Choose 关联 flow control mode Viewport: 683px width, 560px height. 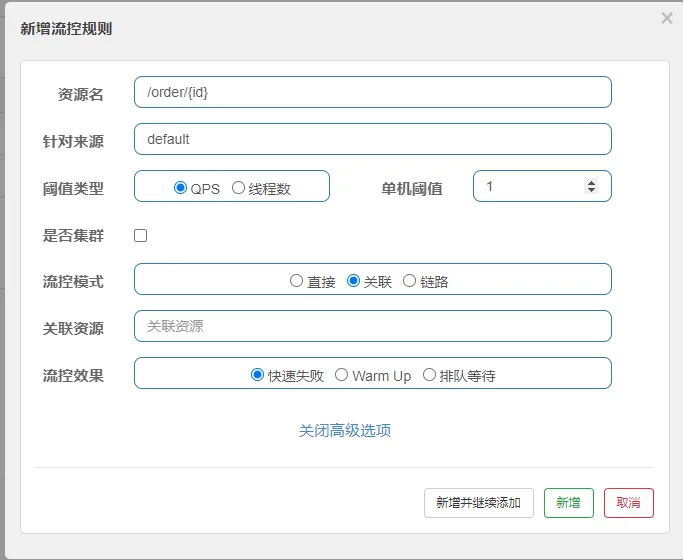point(353,280)
